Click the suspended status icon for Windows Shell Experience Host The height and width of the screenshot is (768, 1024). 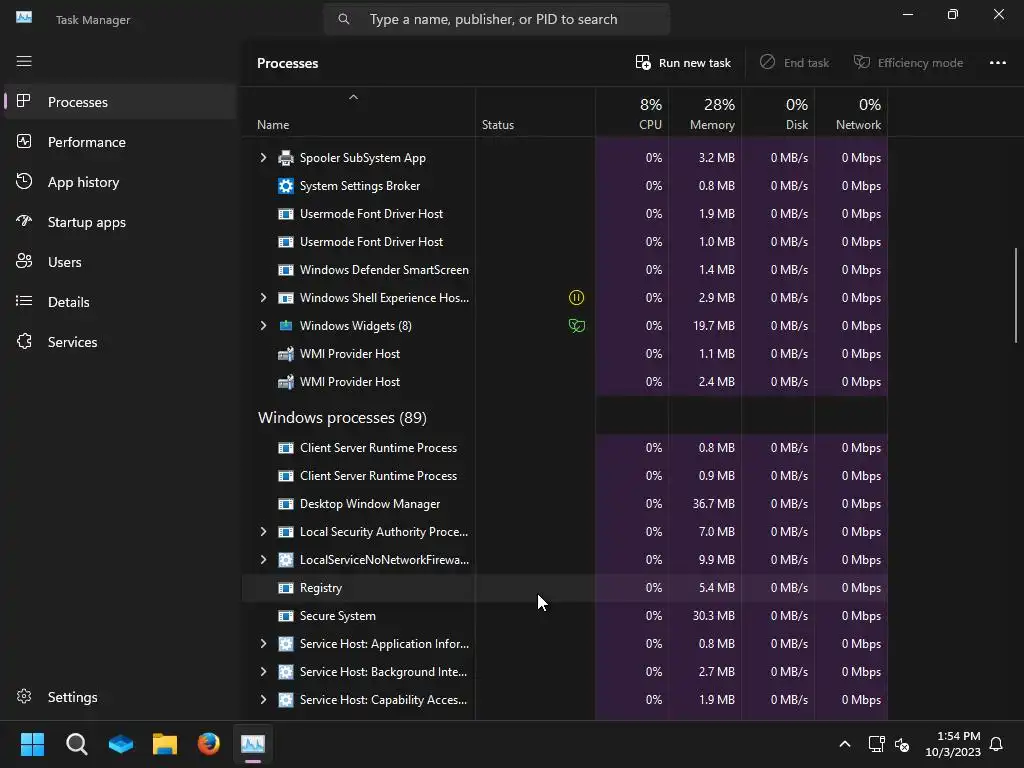[x=576, y=298]
